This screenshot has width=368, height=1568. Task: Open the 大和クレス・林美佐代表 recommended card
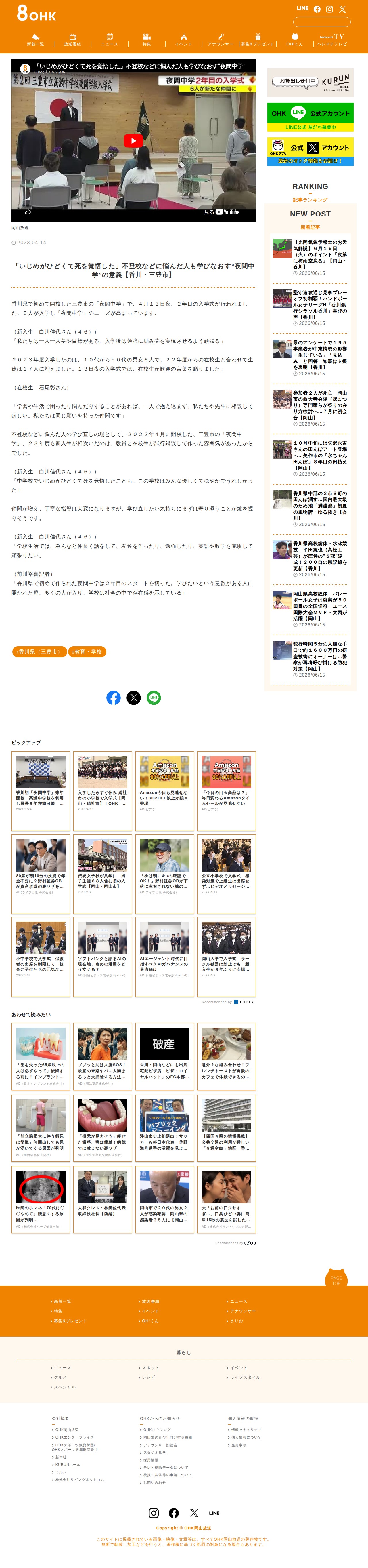pos(103,1200)
